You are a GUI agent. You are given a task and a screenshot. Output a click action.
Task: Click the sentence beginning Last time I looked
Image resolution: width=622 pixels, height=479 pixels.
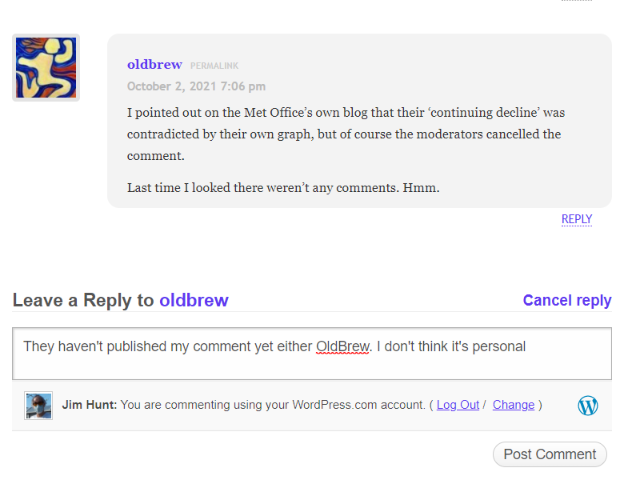click(x=283, y=187)
